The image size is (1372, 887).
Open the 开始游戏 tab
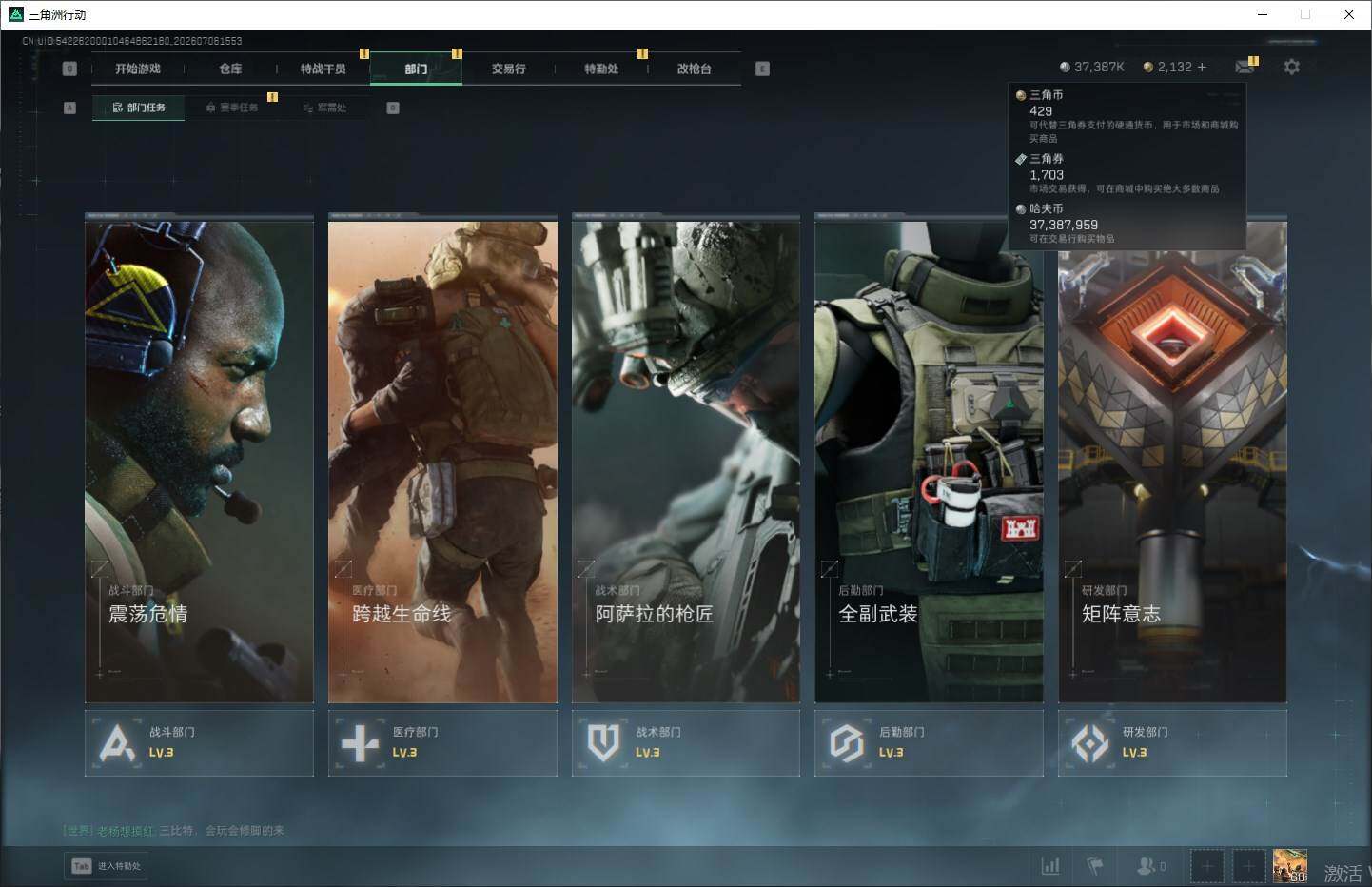[138, 69]
